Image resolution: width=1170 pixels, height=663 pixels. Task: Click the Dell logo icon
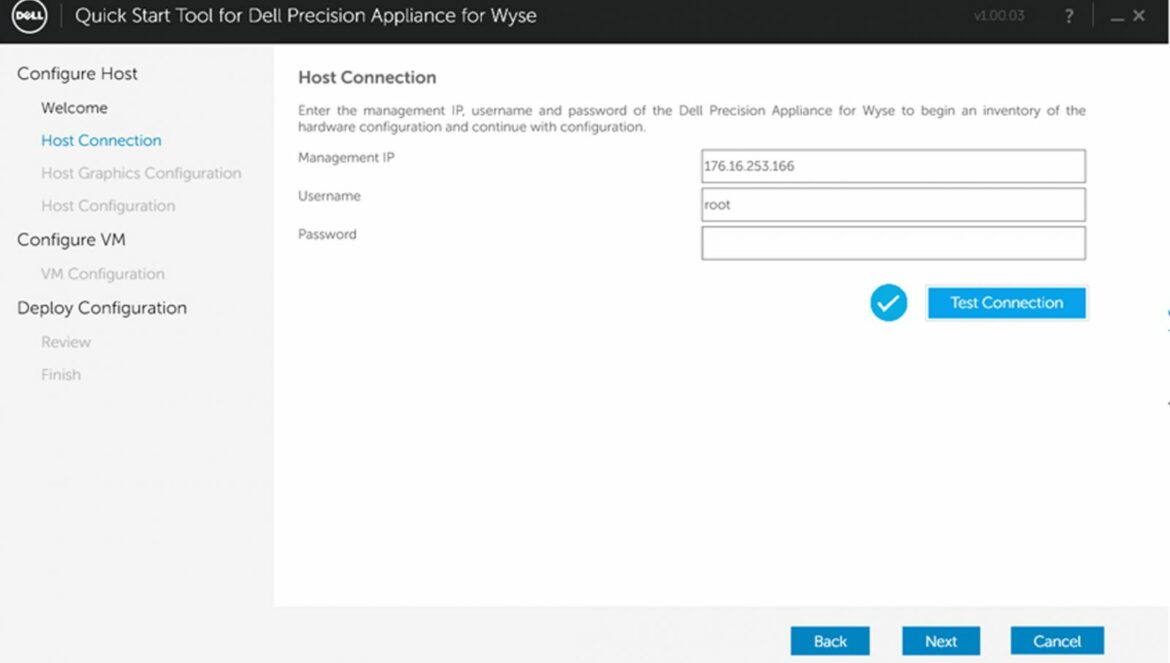click(x=29, y=16)
